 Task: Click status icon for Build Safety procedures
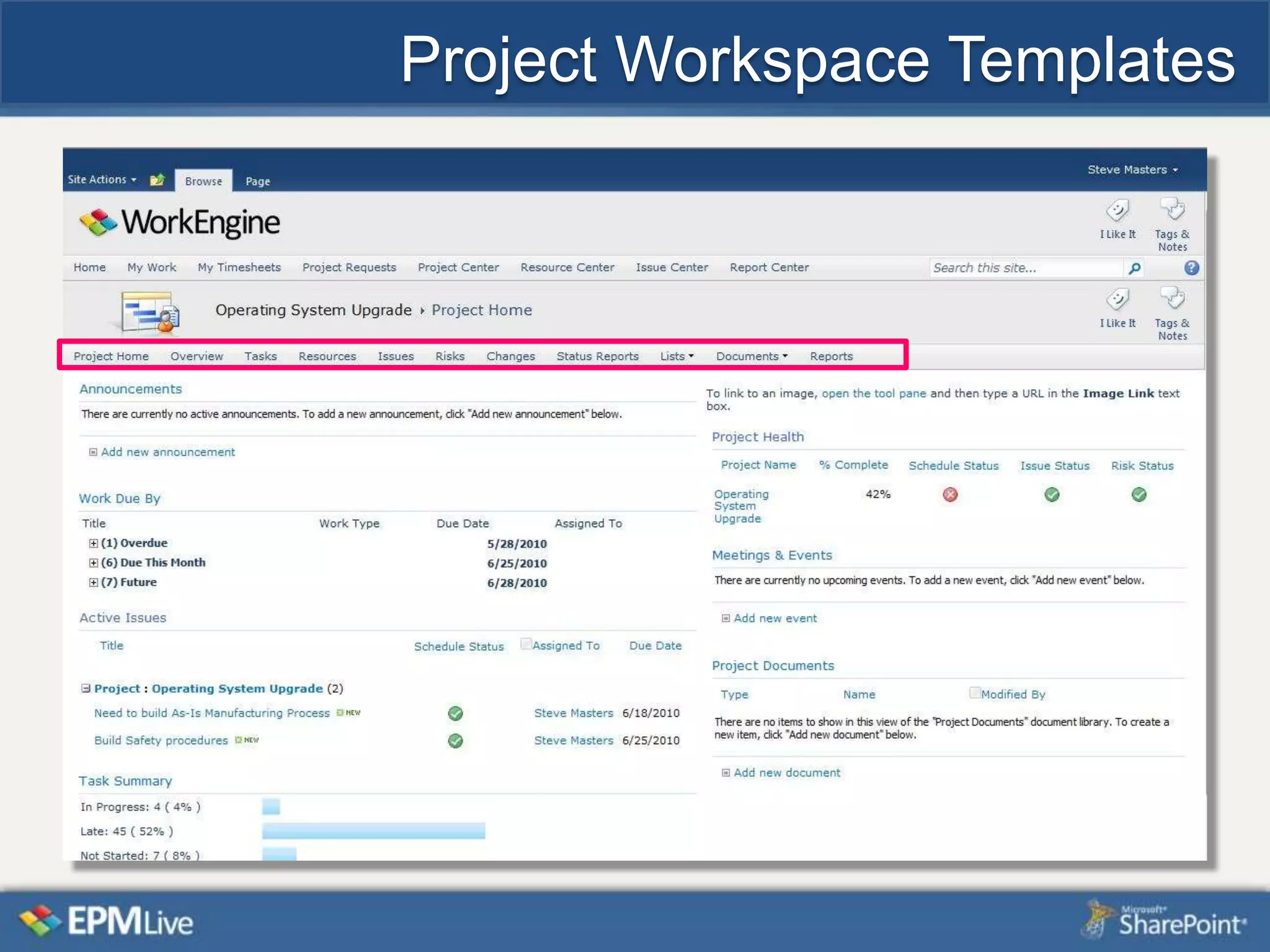[455, 741]
